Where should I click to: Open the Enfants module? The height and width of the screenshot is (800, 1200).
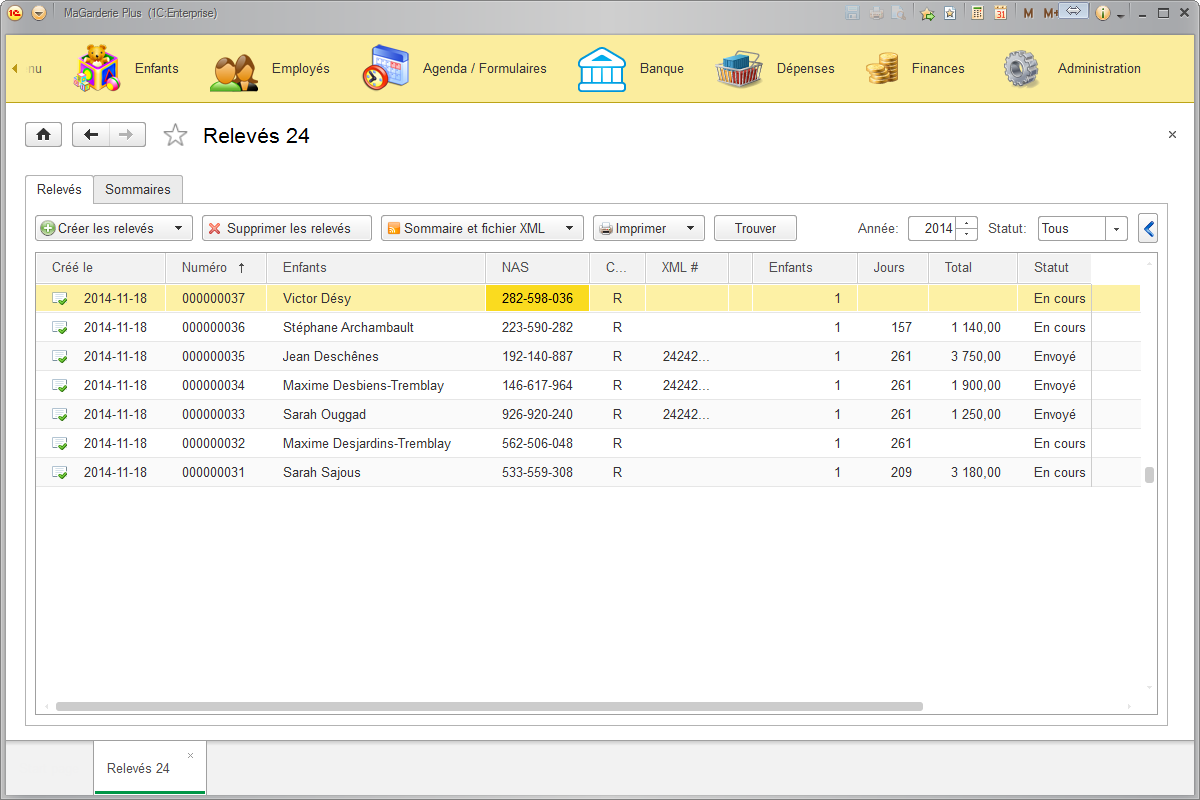tap(156, 68)
